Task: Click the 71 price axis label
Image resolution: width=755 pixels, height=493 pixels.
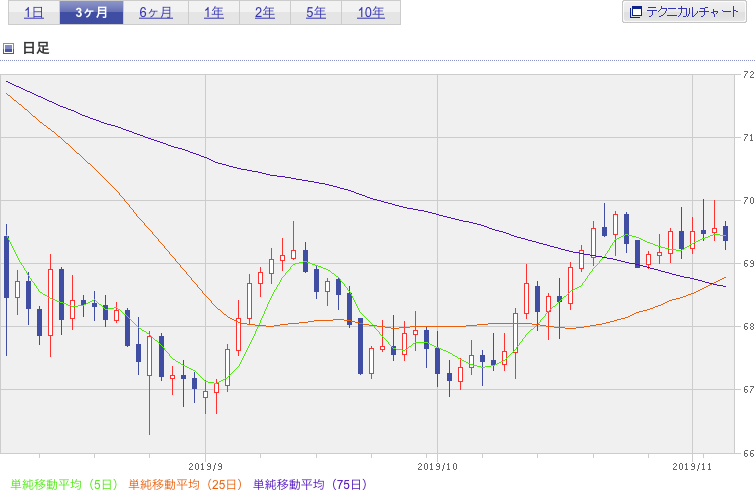Action: pyautogui.click(x=749, y=138)
